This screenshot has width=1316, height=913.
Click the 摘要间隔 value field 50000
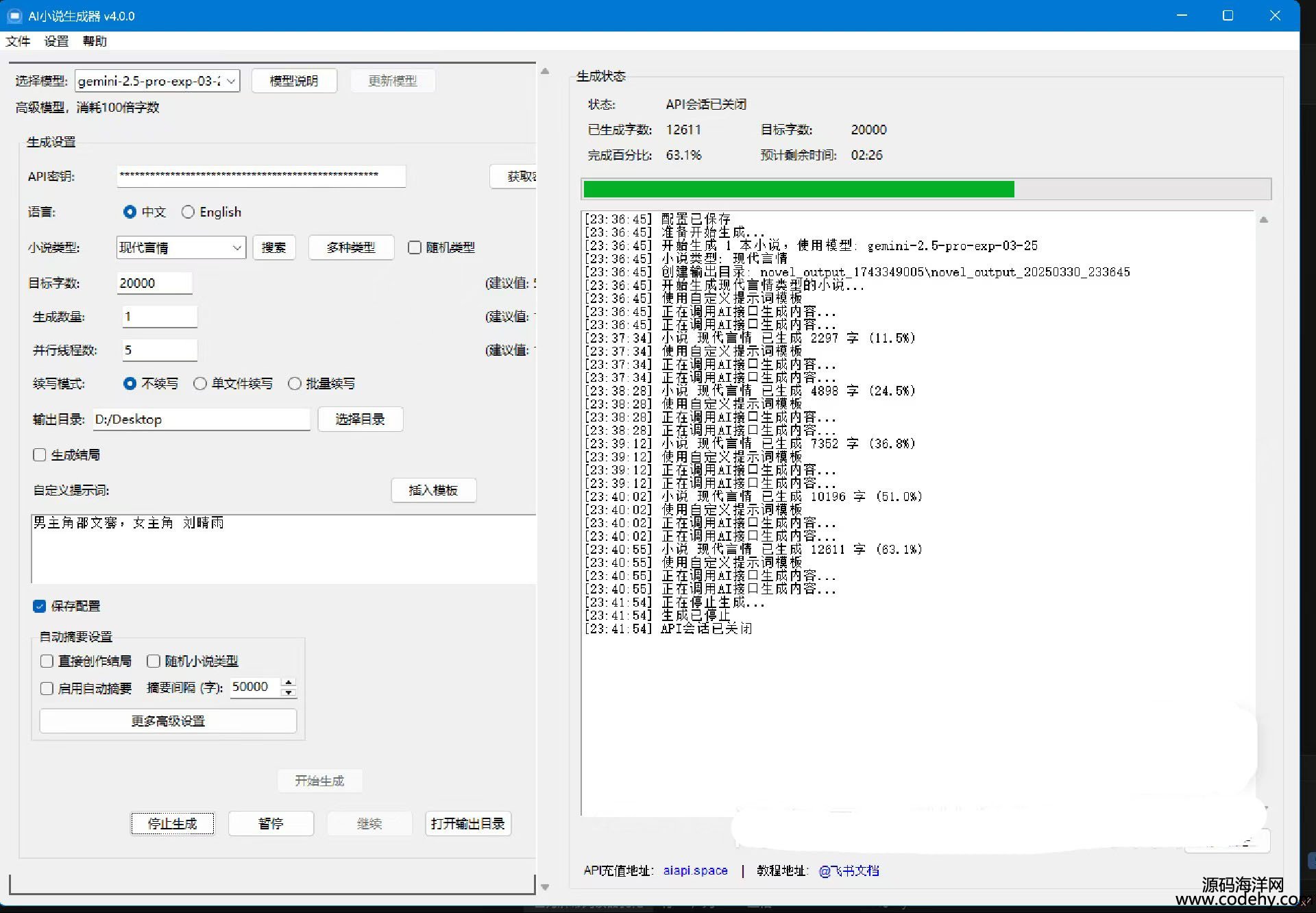(x=254, y=687)
